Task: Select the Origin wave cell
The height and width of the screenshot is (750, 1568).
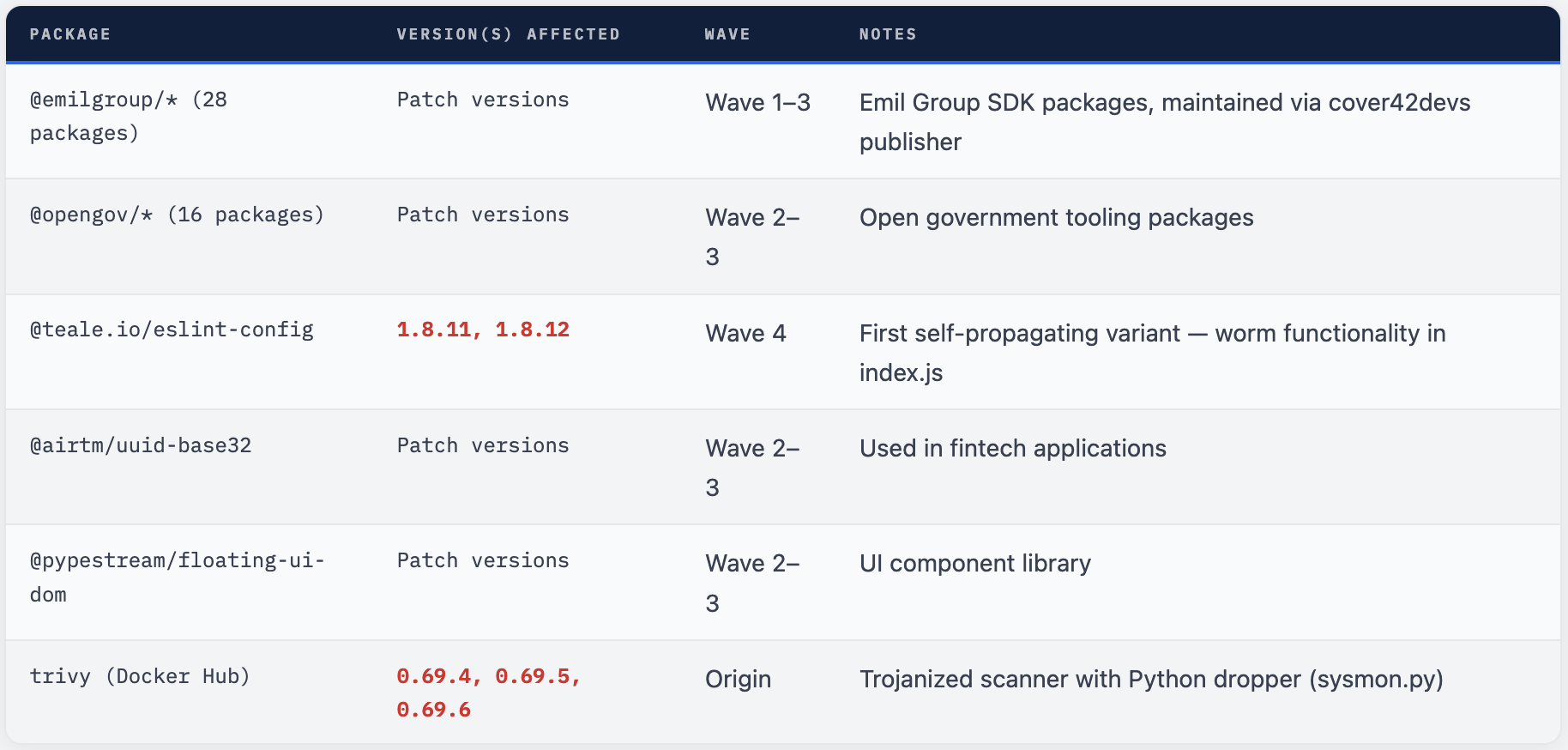Action: (x=738, y=680)
